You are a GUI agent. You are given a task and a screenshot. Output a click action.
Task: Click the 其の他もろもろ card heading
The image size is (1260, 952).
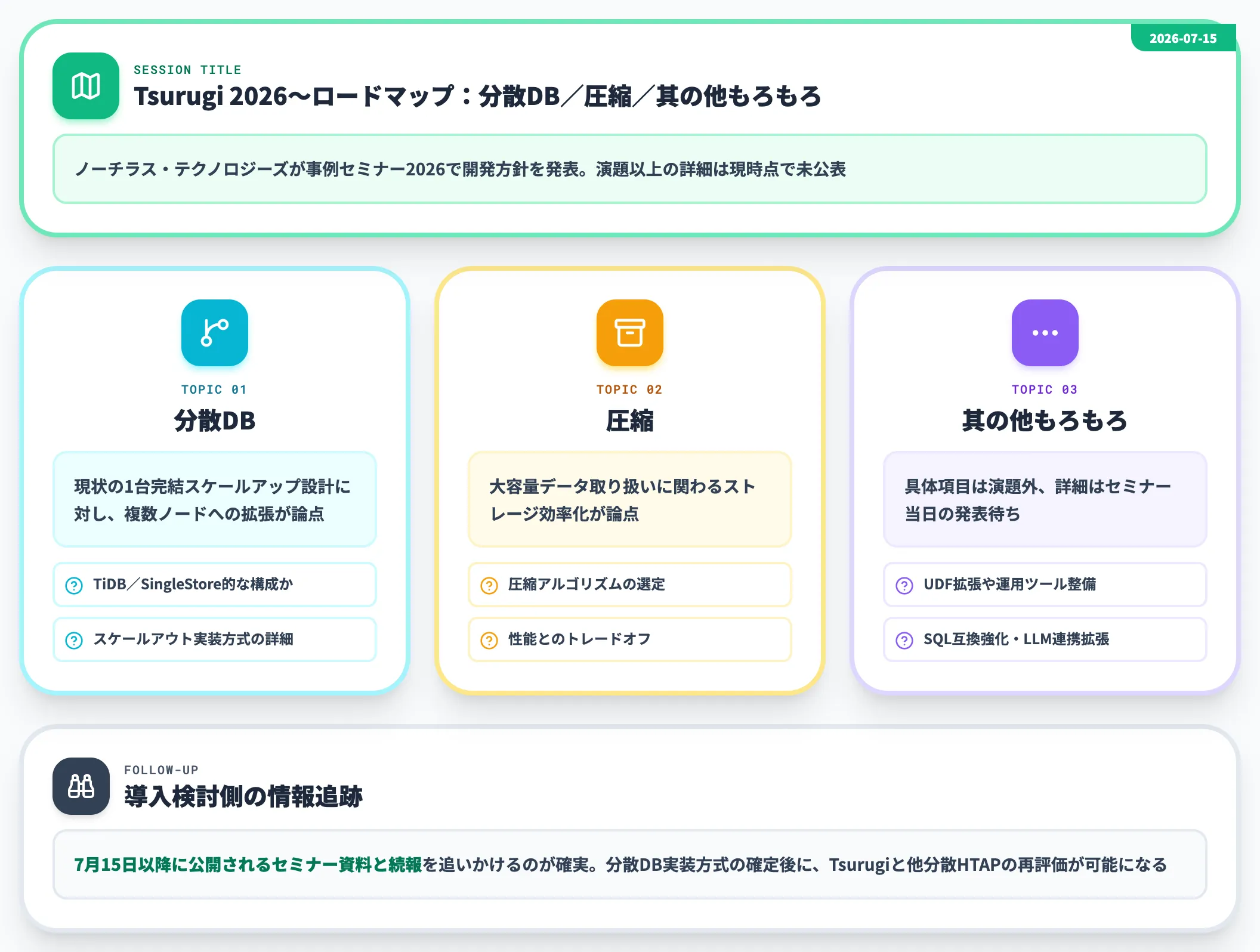tap(1045, 421)
